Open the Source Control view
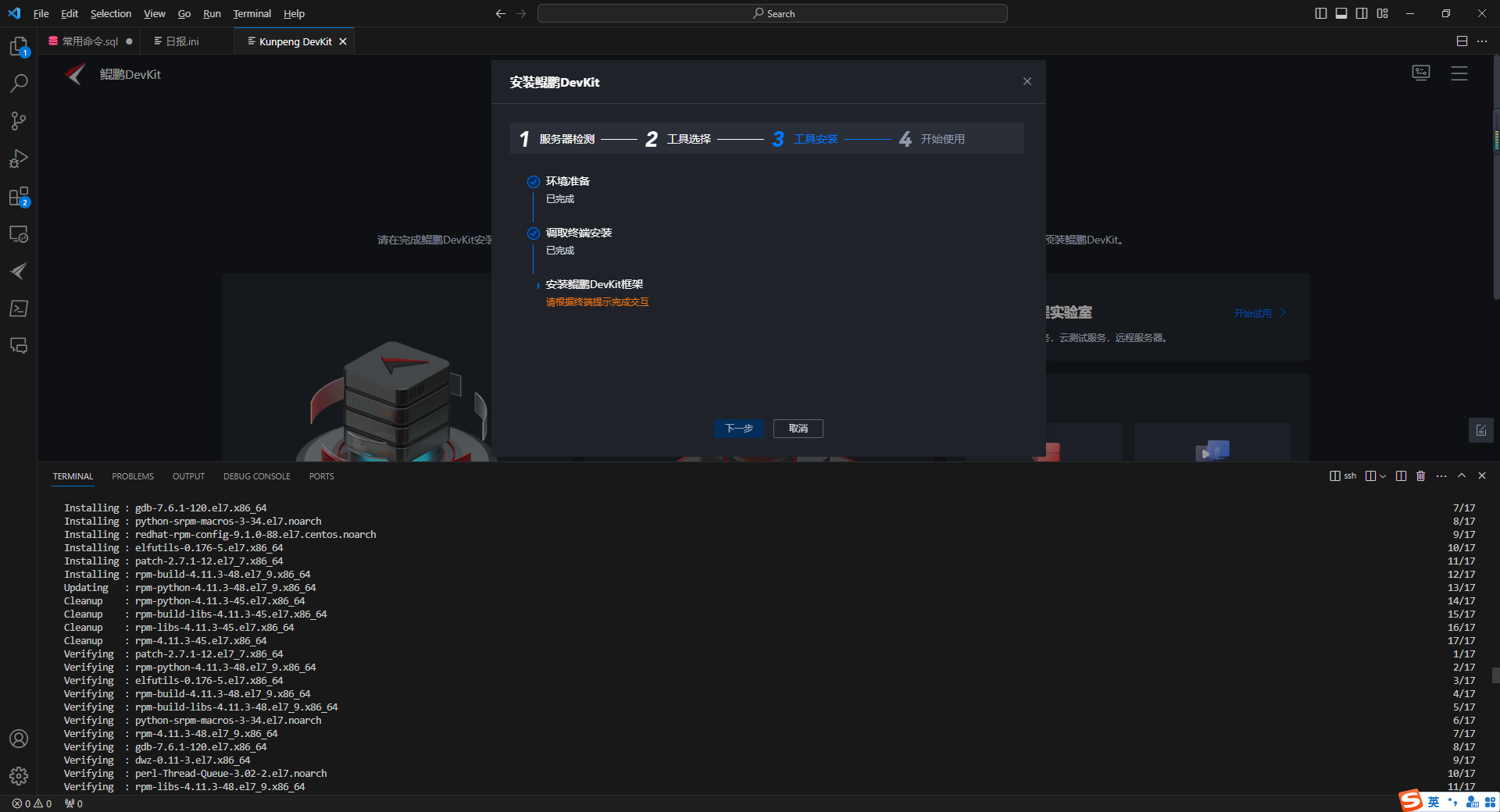This screenshot has width=1500, height=812. pyautogui.click(x=19, y=121)
